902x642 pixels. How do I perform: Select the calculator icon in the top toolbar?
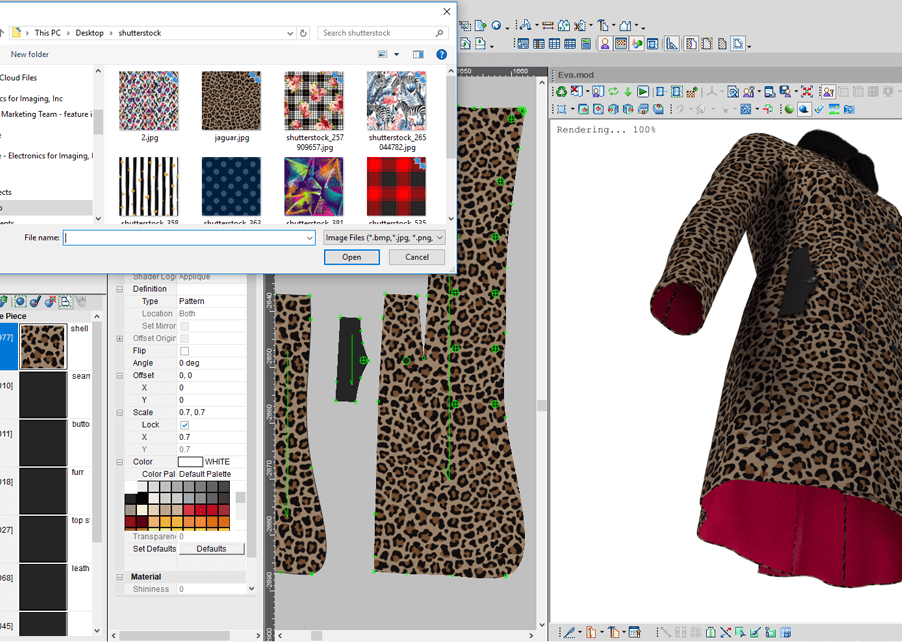tap(588, 43)
